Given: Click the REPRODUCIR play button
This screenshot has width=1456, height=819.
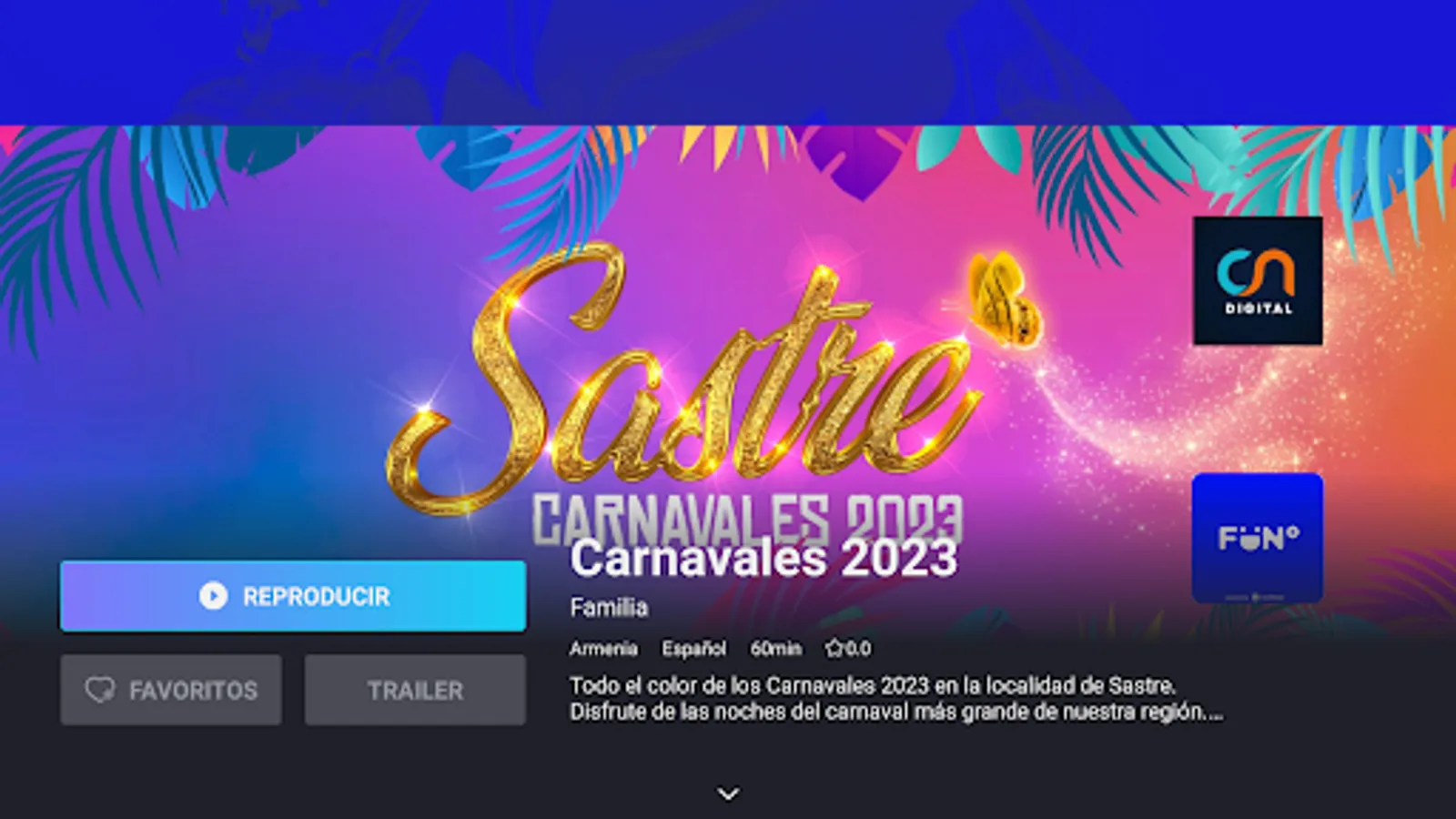Looking at the screenshot, I should 293,596.
